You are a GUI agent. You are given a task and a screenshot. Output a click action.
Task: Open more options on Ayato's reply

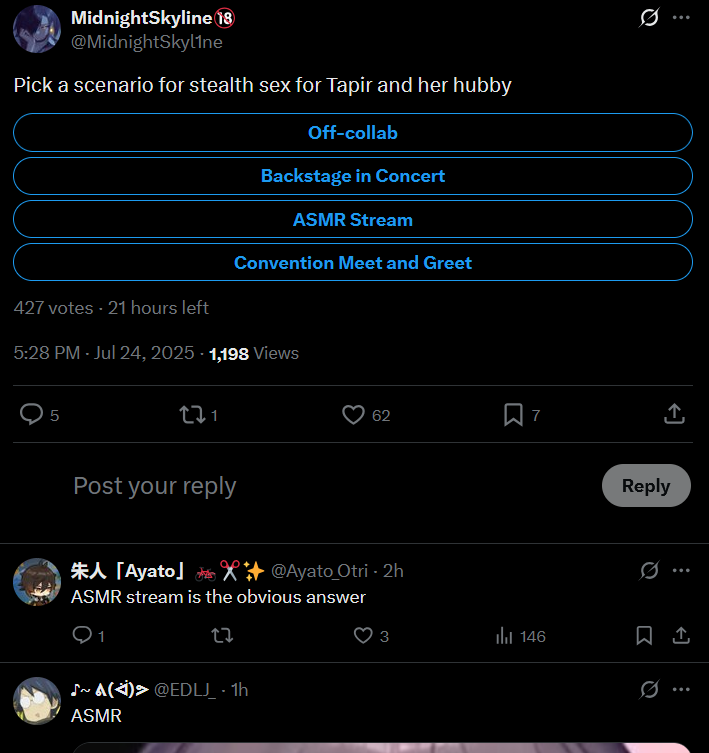coord(681,570)
